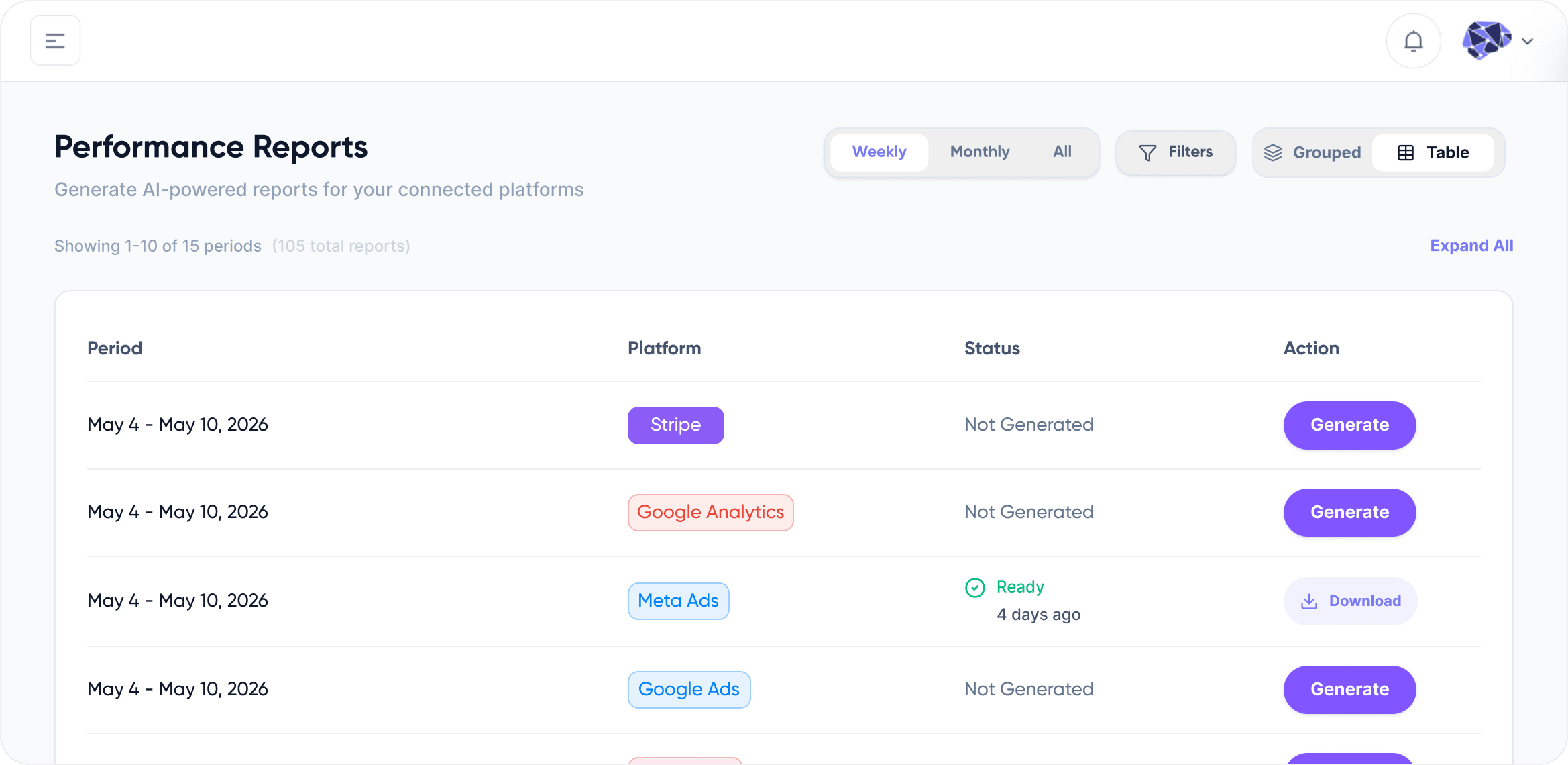Switch to Table view
The height and width of the screenshot is (765, 1568).
click(1433, 153)
